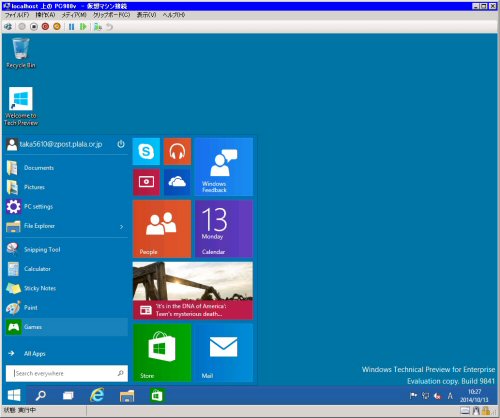Open the クリップボード(C) menu
The width and height of the screenshot is (500, 418).
click(111, 15)
